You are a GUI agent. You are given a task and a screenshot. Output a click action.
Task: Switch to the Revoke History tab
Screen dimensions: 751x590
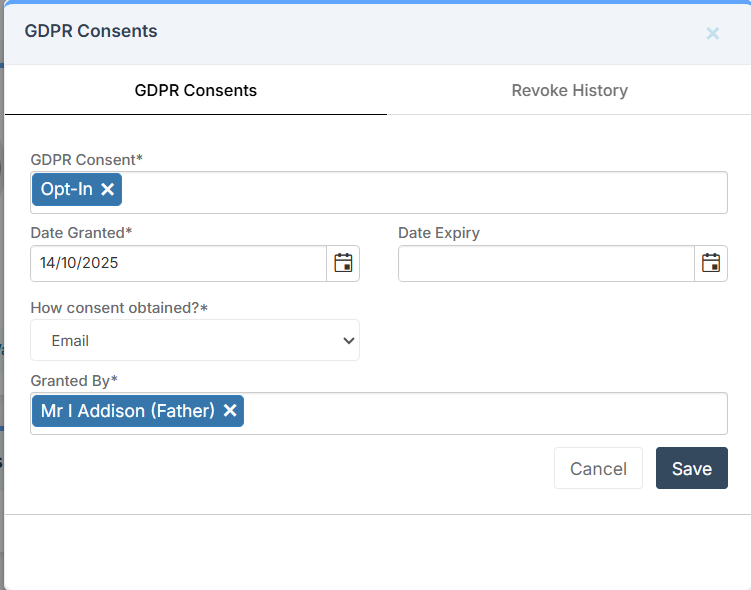click(x=569, y=90)
